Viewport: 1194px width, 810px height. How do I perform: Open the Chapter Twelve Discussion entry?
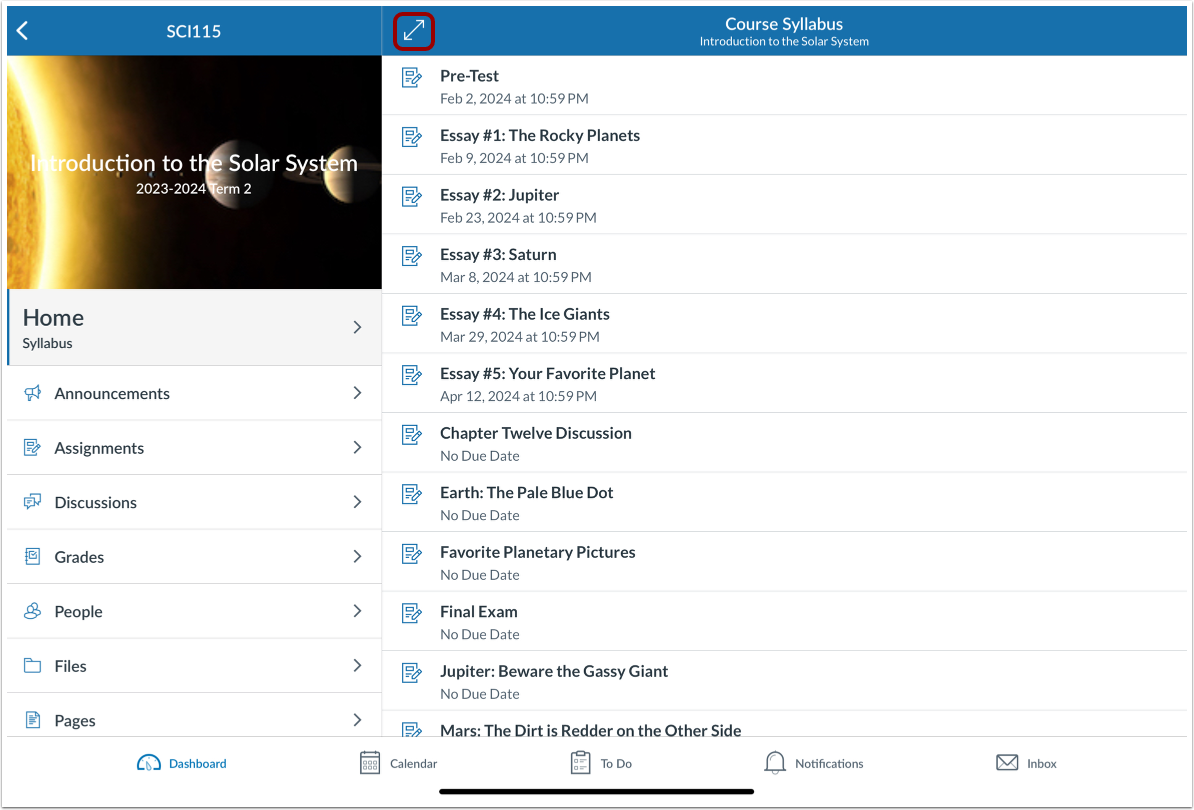[536, 433]
